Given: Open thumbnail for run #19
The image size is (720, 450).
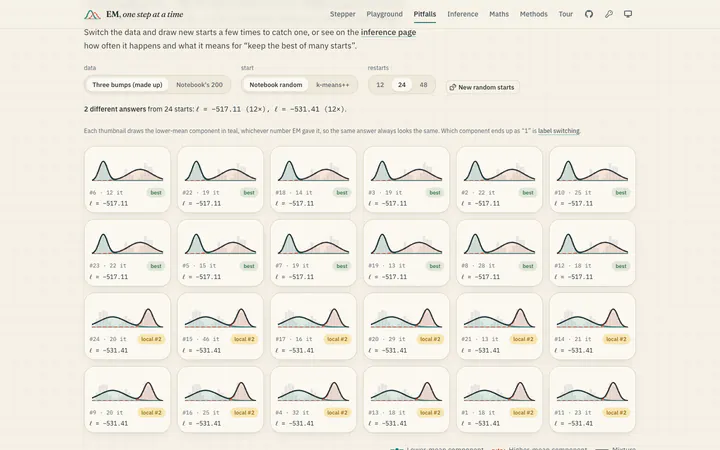Looking at the screenshot, I should (x=406, y=253).
